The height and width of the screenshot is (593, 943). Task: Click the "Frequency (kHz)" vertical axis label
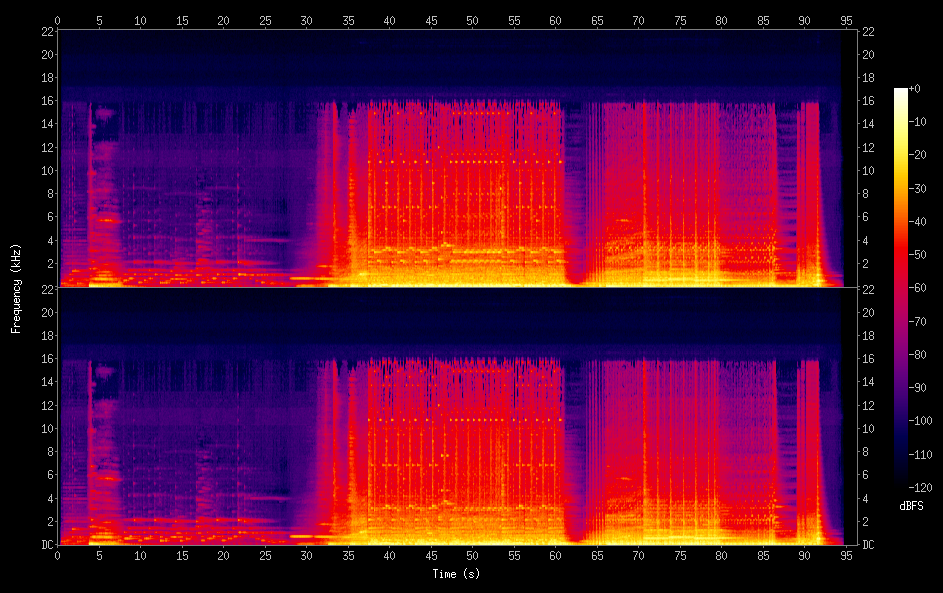(16, 288)
